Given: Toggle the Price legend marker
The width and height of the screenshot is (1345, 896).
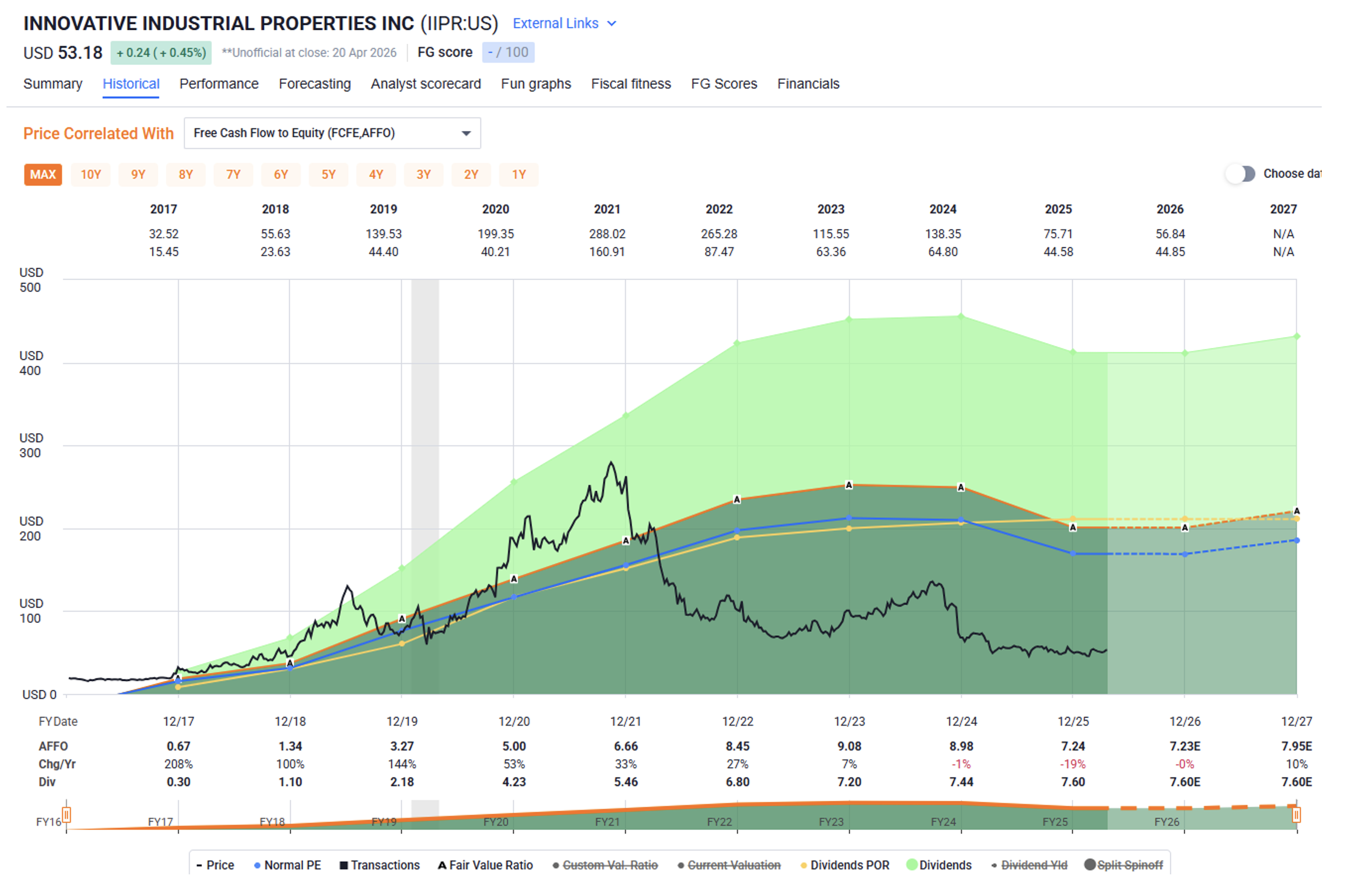Looking at the screenshot, I should pos(199,865).
